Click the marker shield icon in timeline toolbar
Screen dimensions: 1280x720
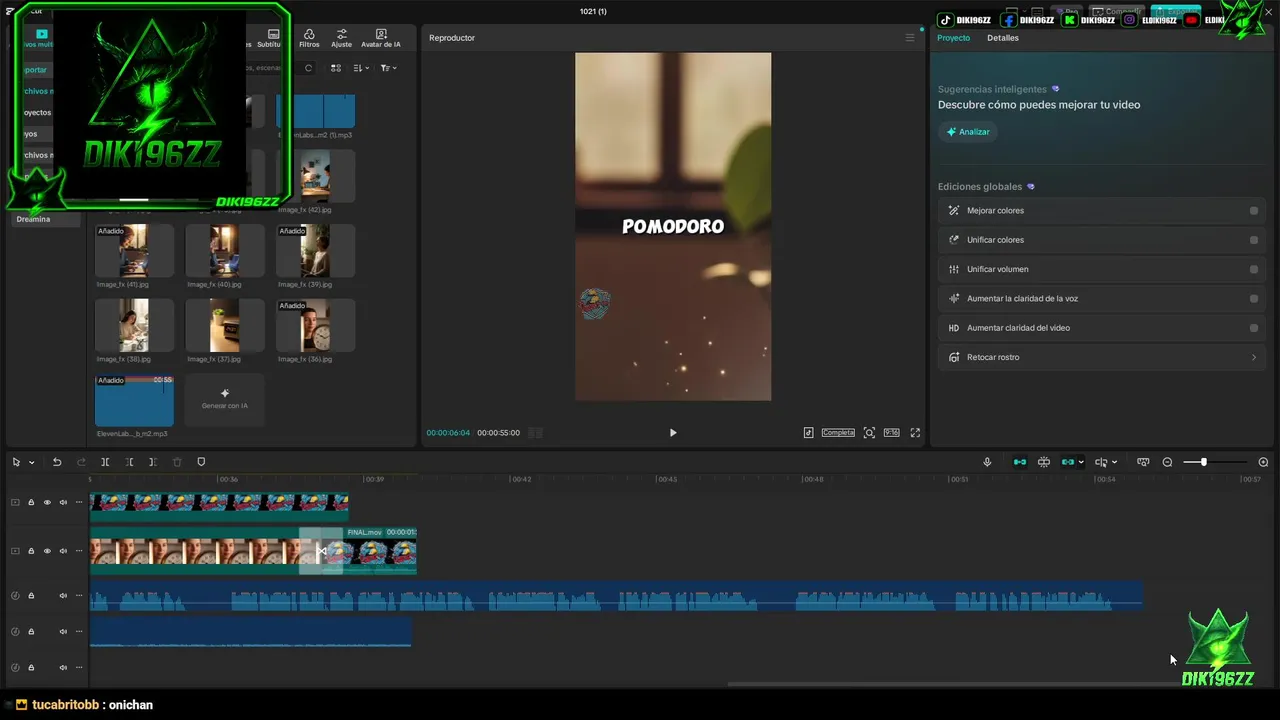(x=201, y=462)
